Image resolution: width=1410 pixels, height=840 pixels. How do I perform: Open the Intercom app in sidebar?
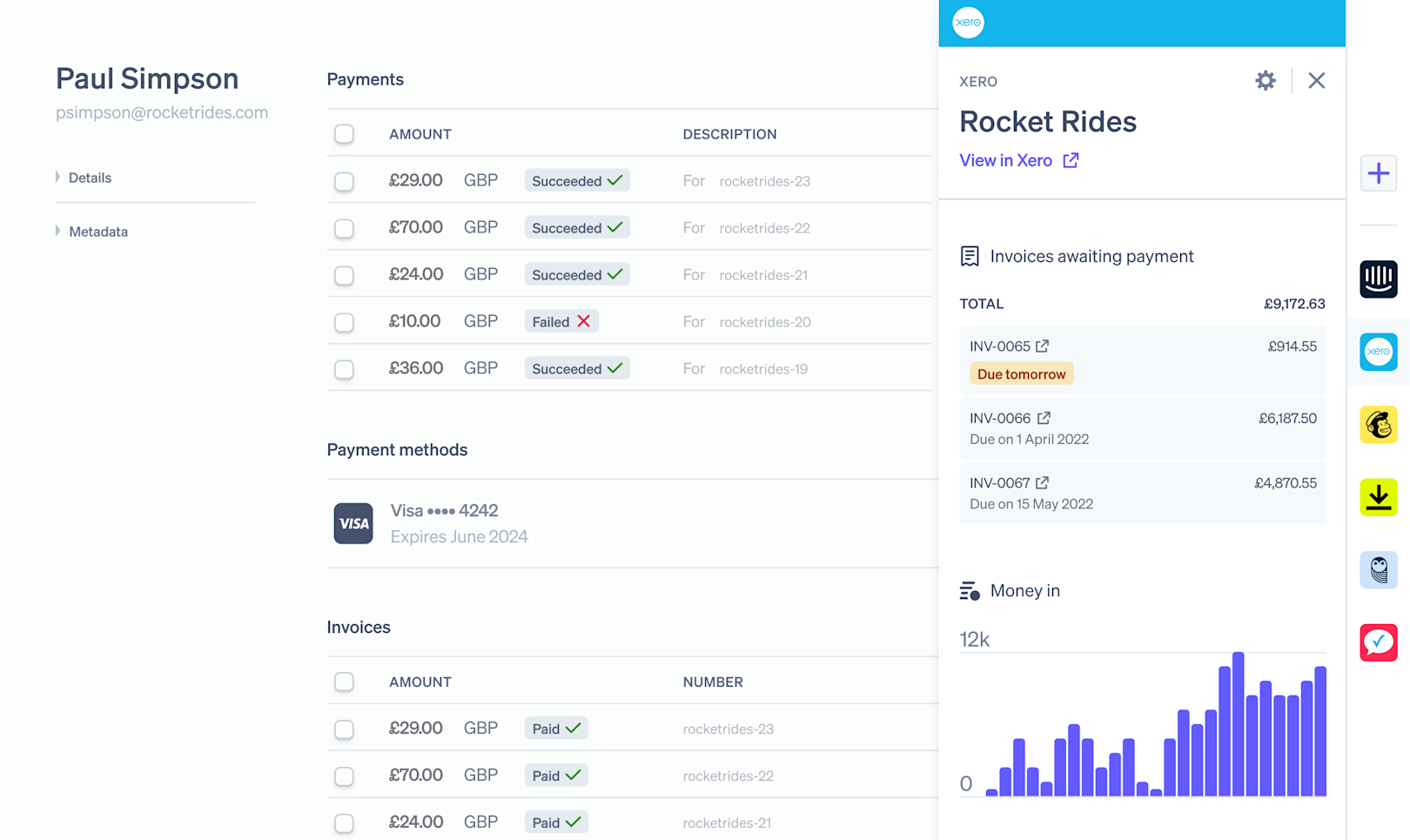[x=1379, y=279]
